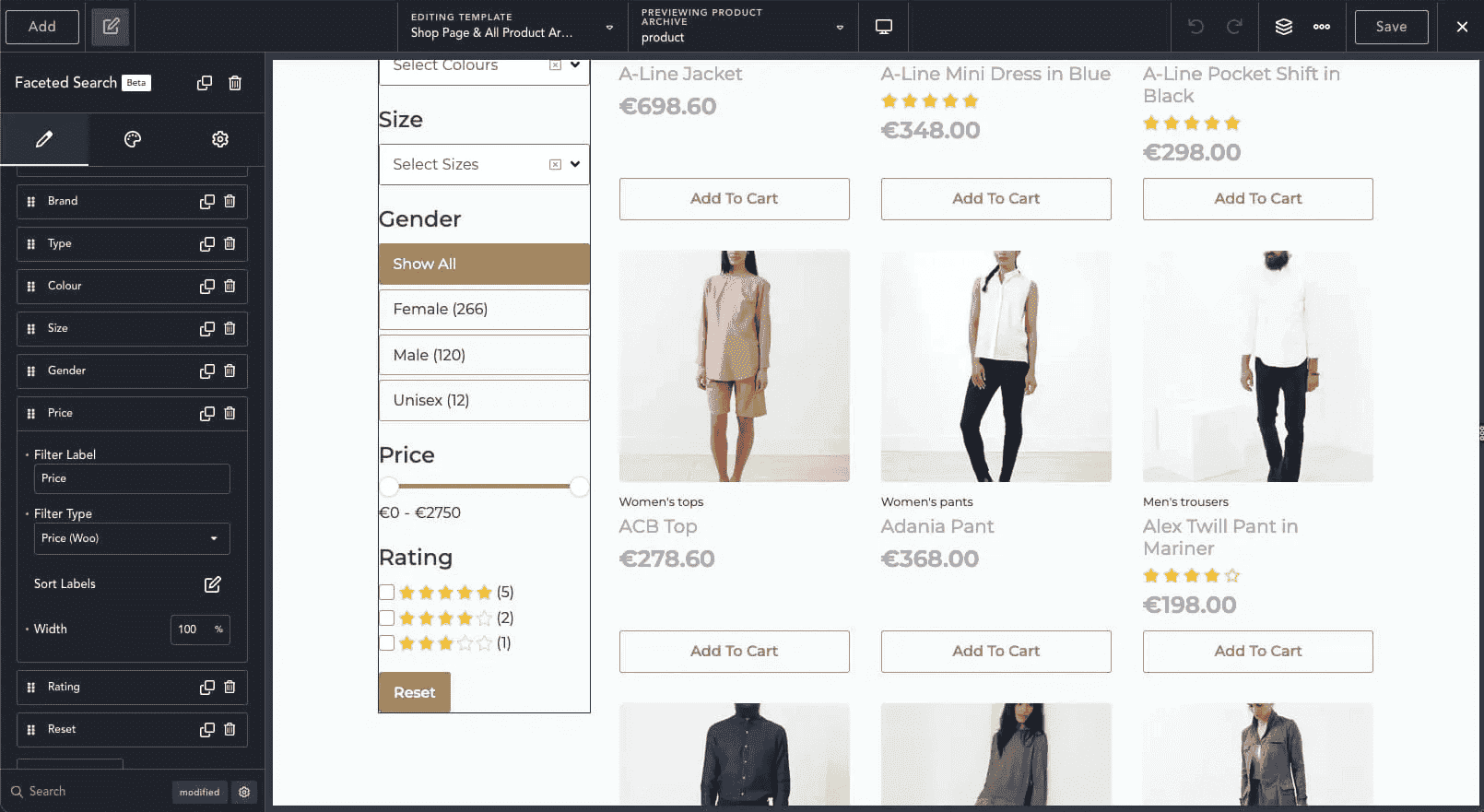Tick the 3-star rating checkbox
1484x812 pixels.
pyautogui.click(x=387, y=642)
